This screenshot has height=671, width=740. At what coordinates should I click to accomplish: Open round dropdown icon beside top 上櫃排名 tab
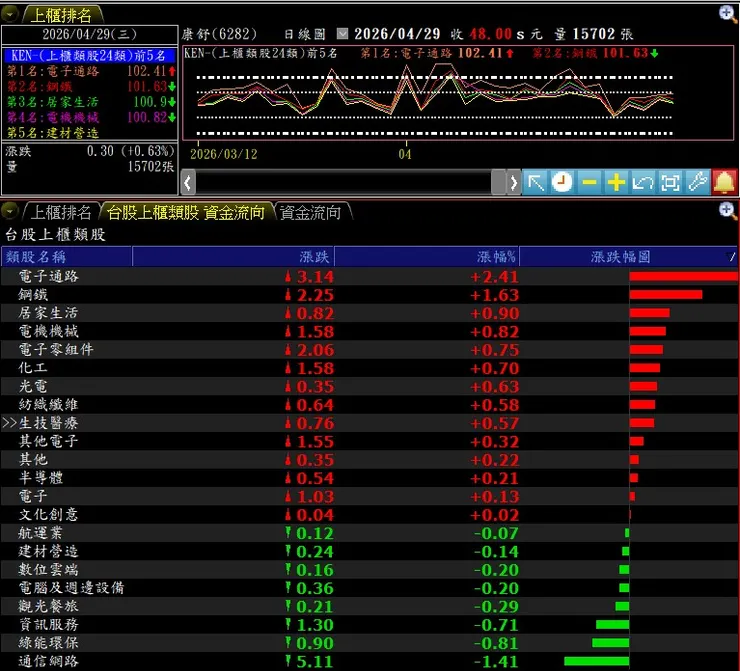pos(9,15)
